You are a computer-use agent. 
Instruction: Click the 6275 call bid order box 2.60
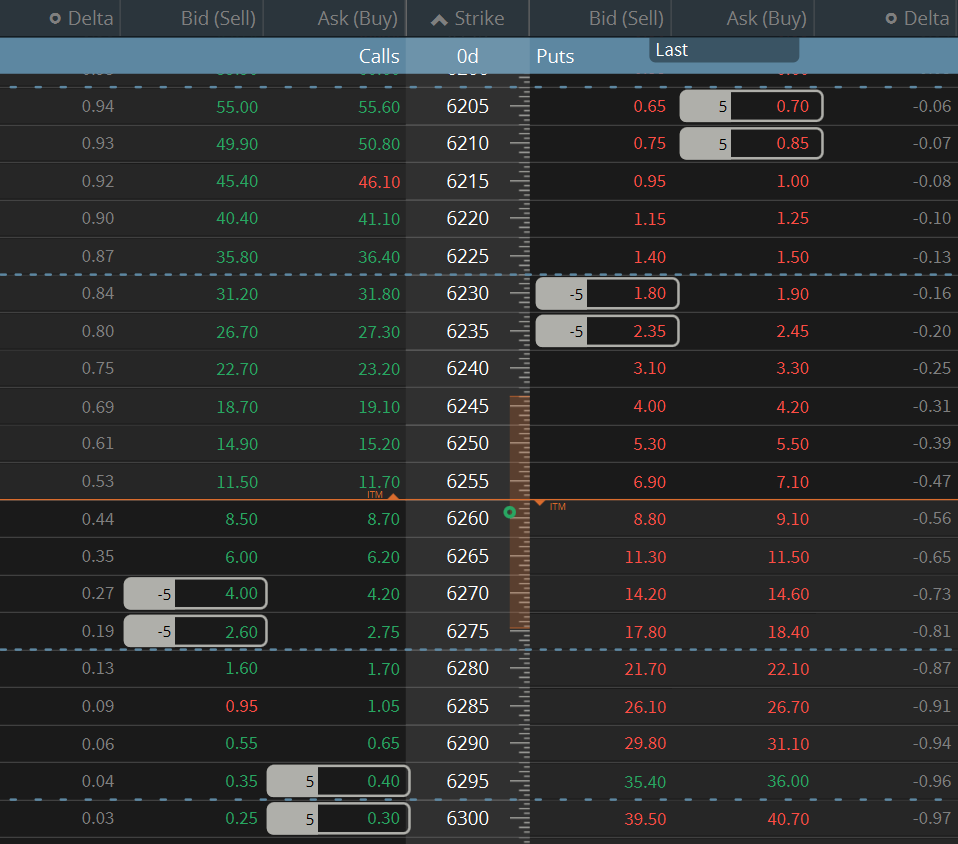coord(196,631)
